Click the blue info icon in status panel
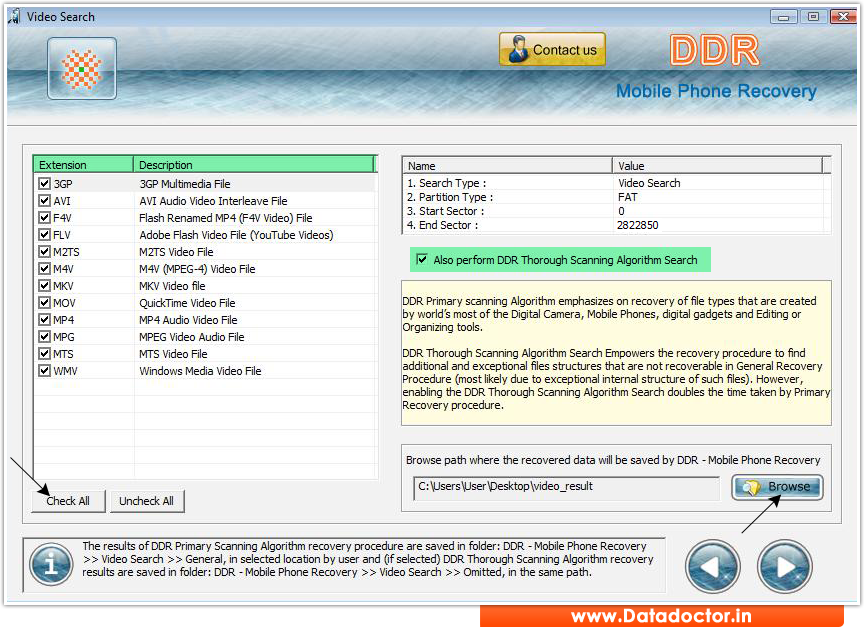This screenshot has width=864, height=627. [x=51, y=564]
